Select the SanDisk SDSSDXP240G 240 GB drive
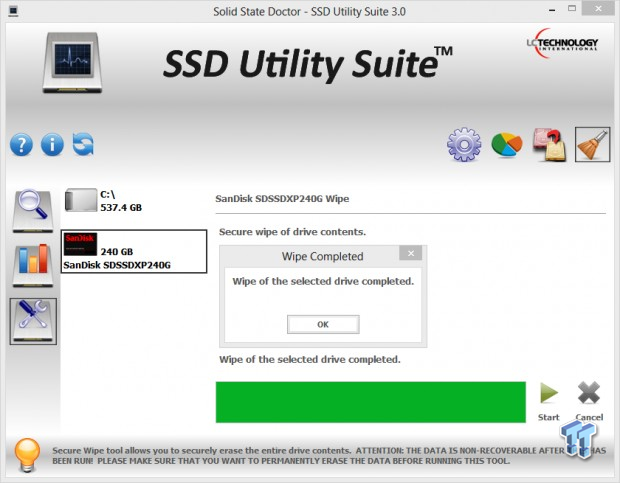Screen dimensions: 620x483 pos(134,251)
